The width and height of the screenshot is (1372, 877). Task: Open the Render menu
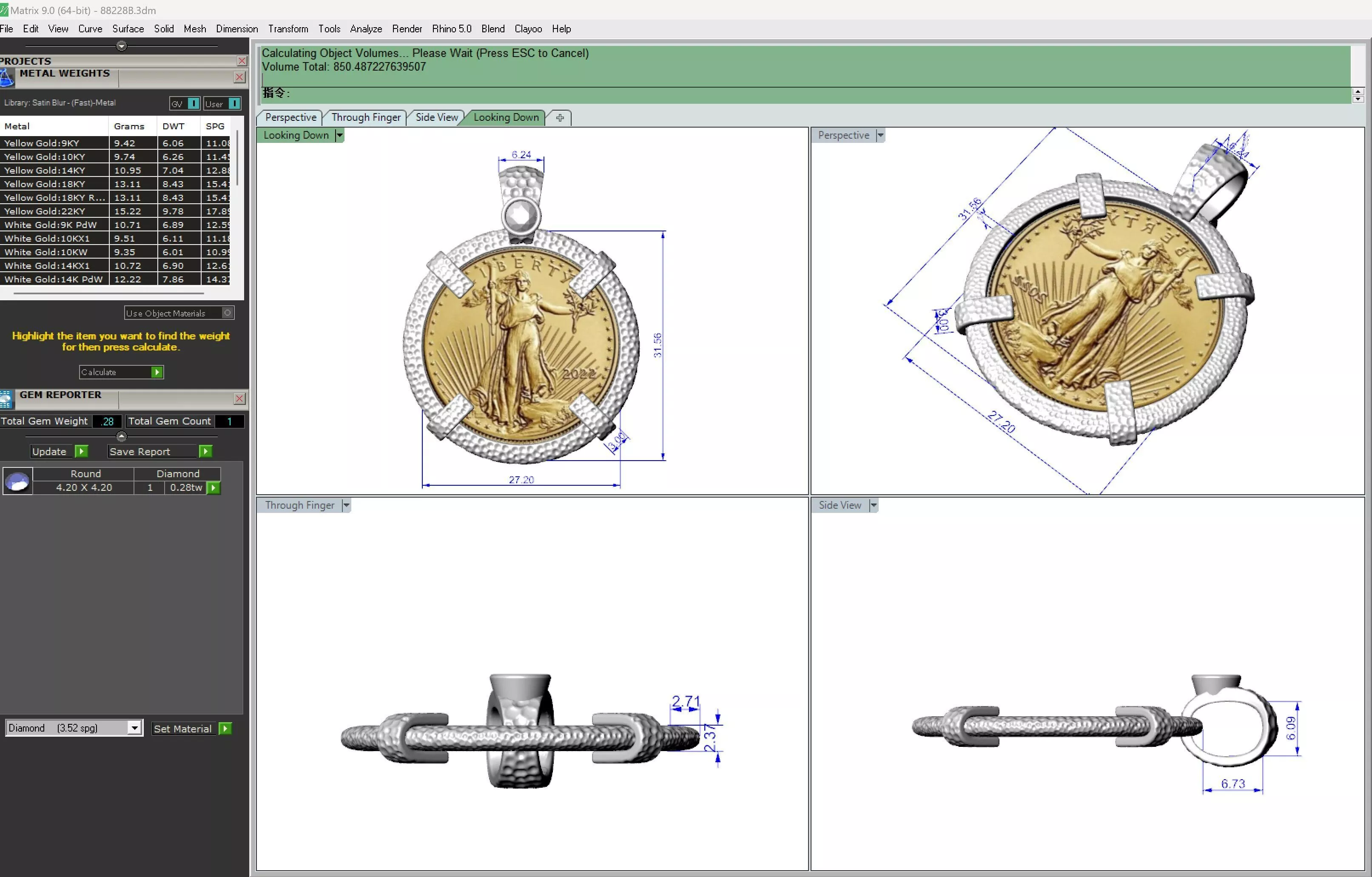click(407, 29)
